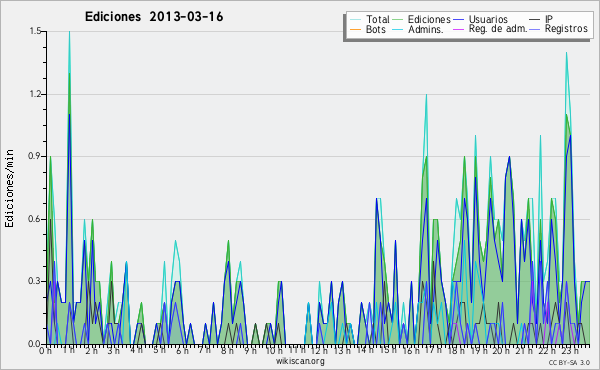Screen dimensions: 600x370
Task: Click the blue Usuarios legend color line
Action: 458,19
